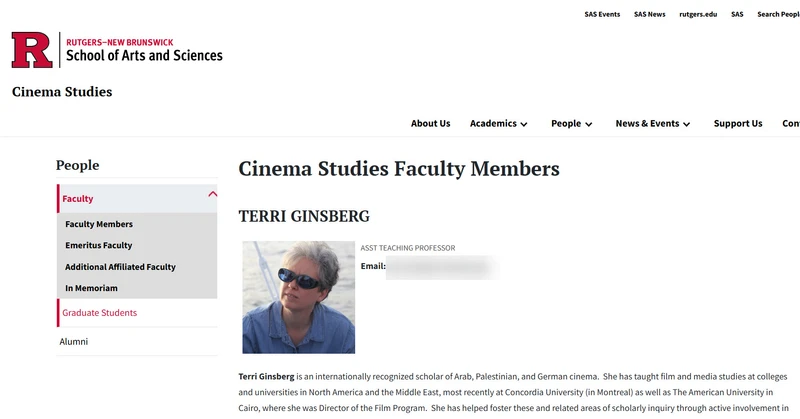Viewport: 800px width, 419px height.
Task: Click the TERRI GINSBERG heading
Action: [304, 216]
